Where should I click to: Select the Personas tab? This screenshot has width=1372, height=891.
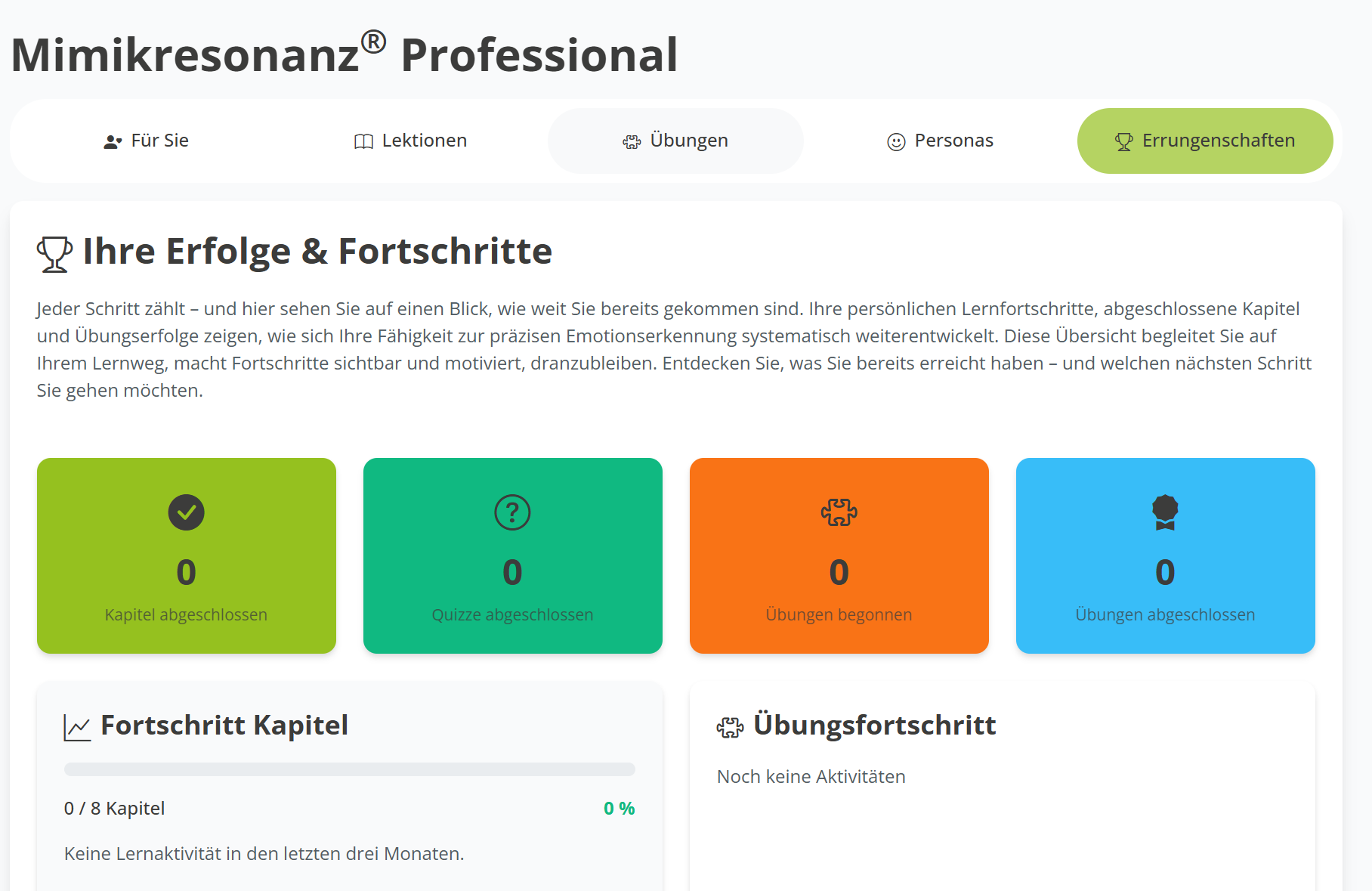940,141
